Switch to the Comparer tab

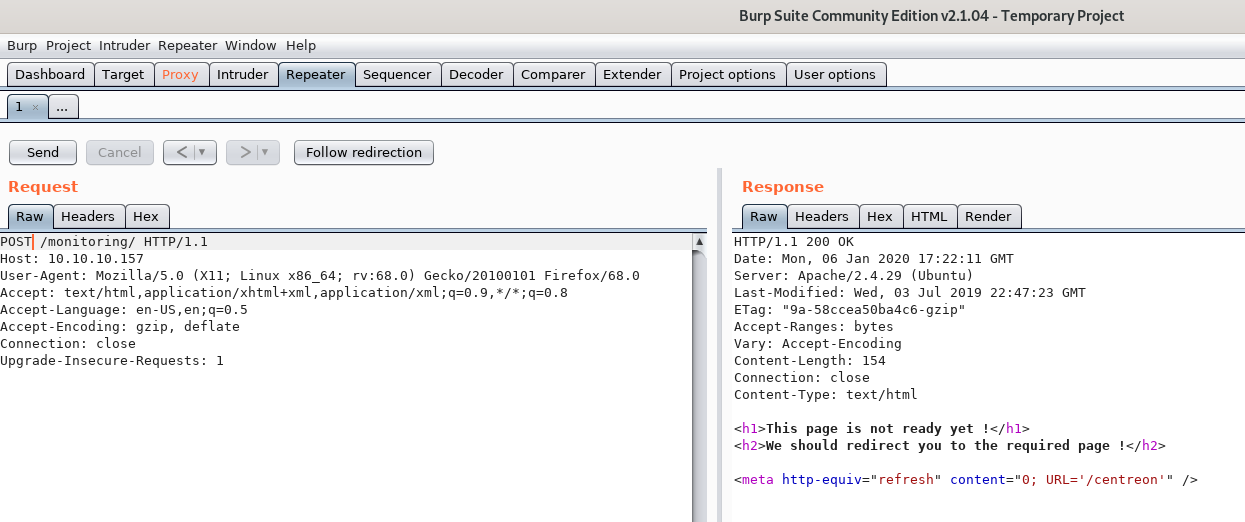553,75
